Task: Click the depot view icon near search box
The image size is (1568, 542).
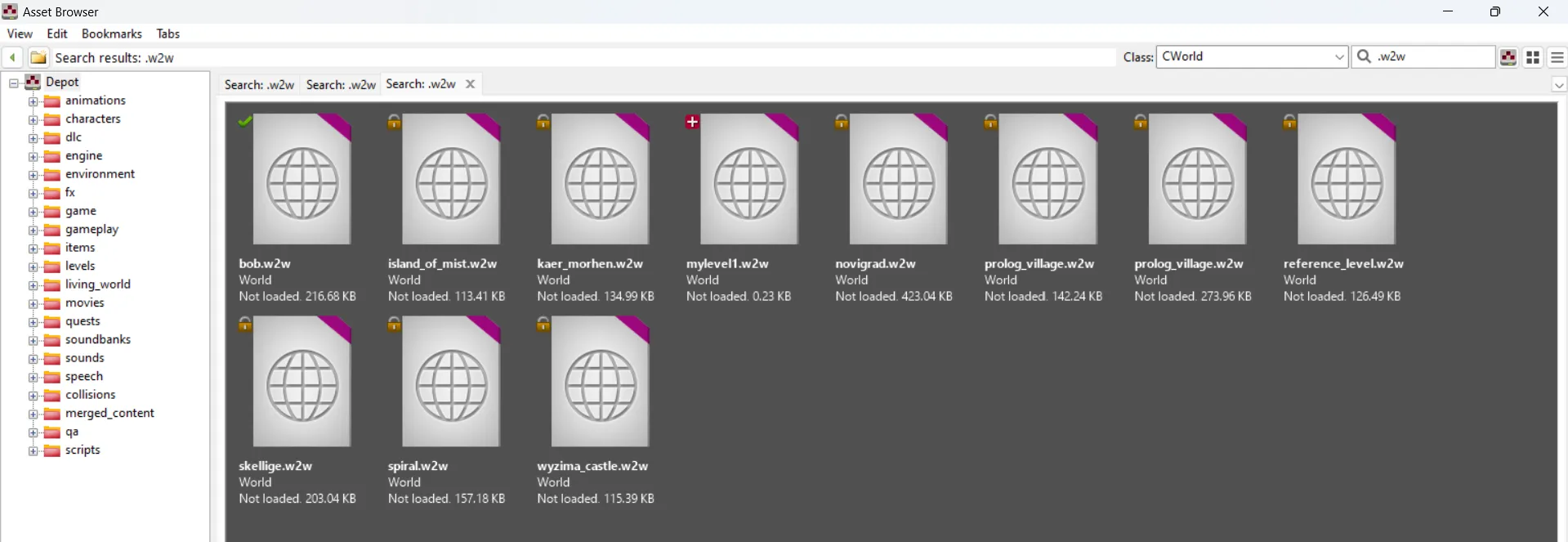Action: point(1508,57)
